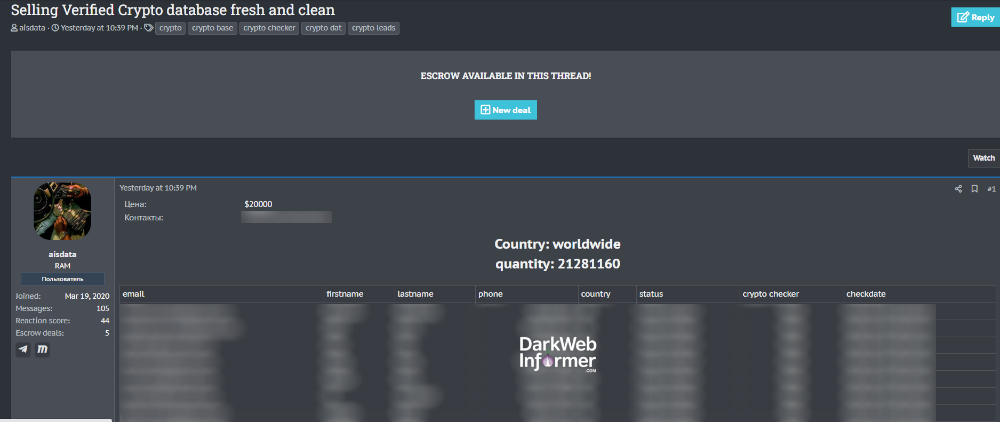Select the 'crypto' tag
1000x422 pixels.
coord(170,28)
